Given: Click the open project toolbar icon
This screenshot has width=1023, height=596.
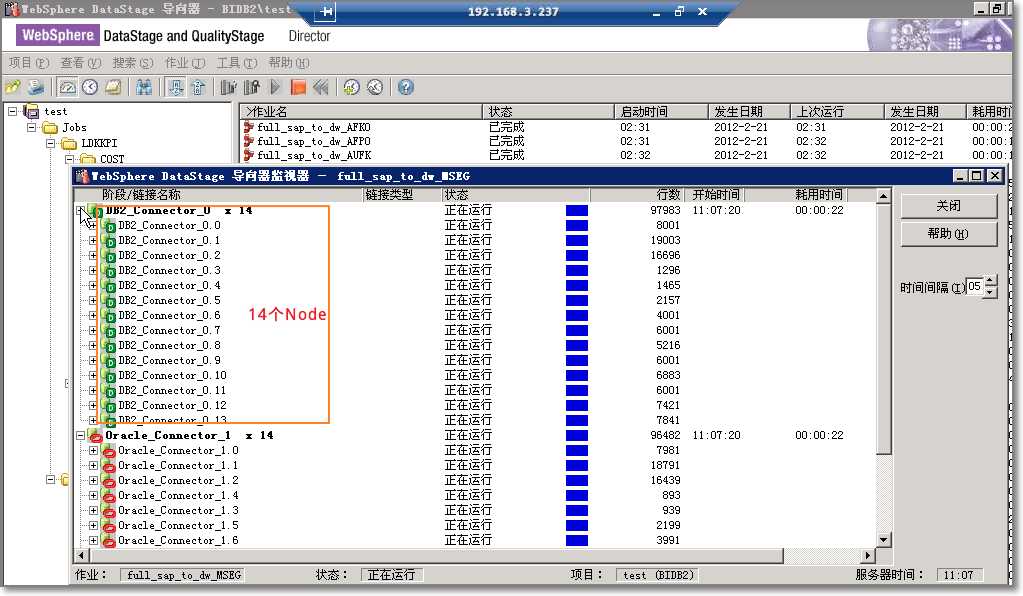Looking at the screenshot, I should [x=12, y=87].
